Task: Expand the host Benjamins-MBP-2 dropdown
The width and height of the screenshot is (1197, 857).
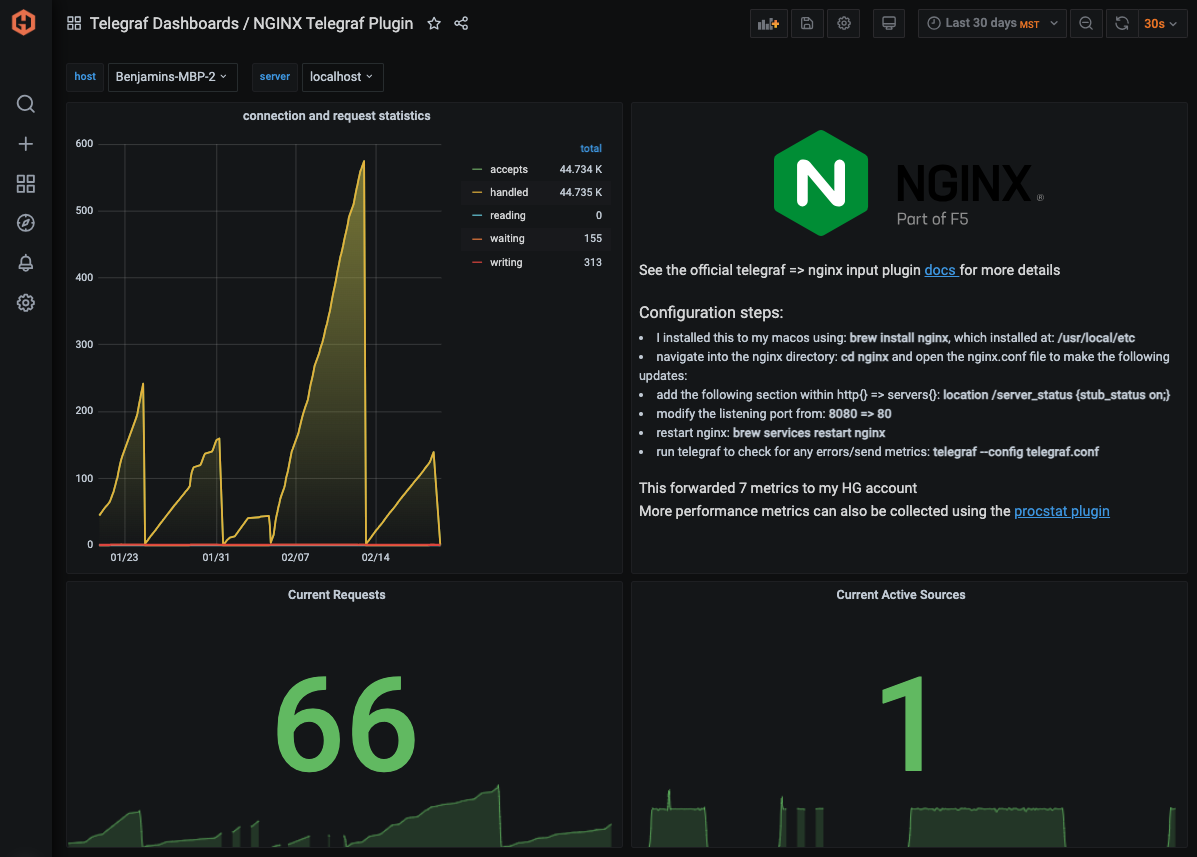Action: [173, 77]
